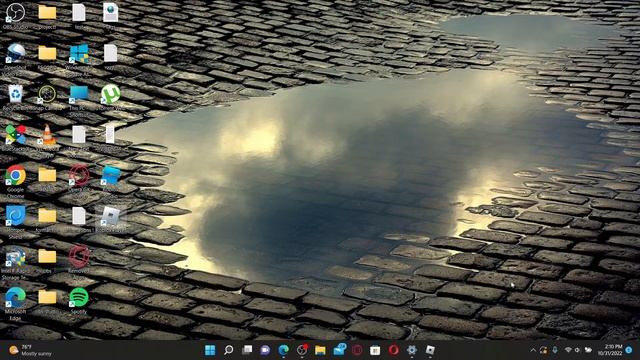Open Microsoft Edge on the taskbar

coord(284,350)
